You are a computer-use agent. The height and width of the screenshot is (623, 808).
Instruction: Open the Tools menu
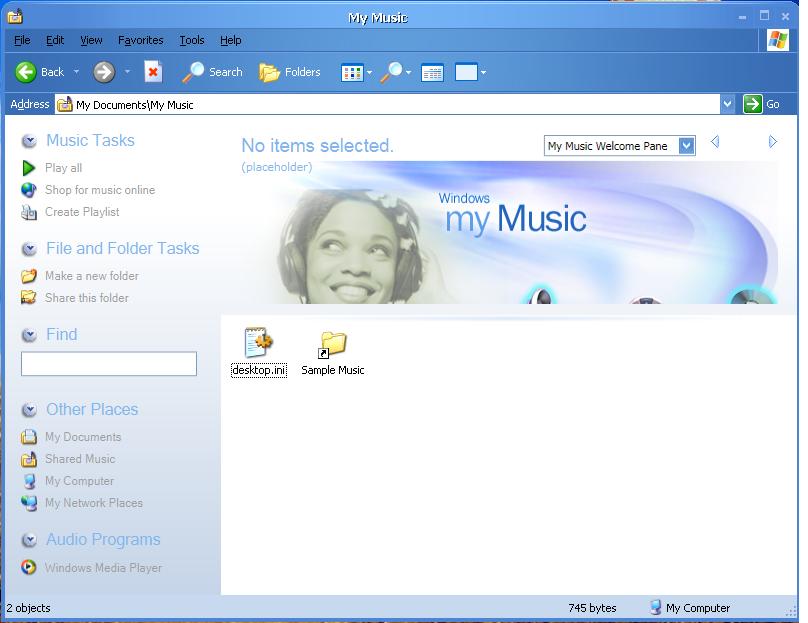[192, 40]
